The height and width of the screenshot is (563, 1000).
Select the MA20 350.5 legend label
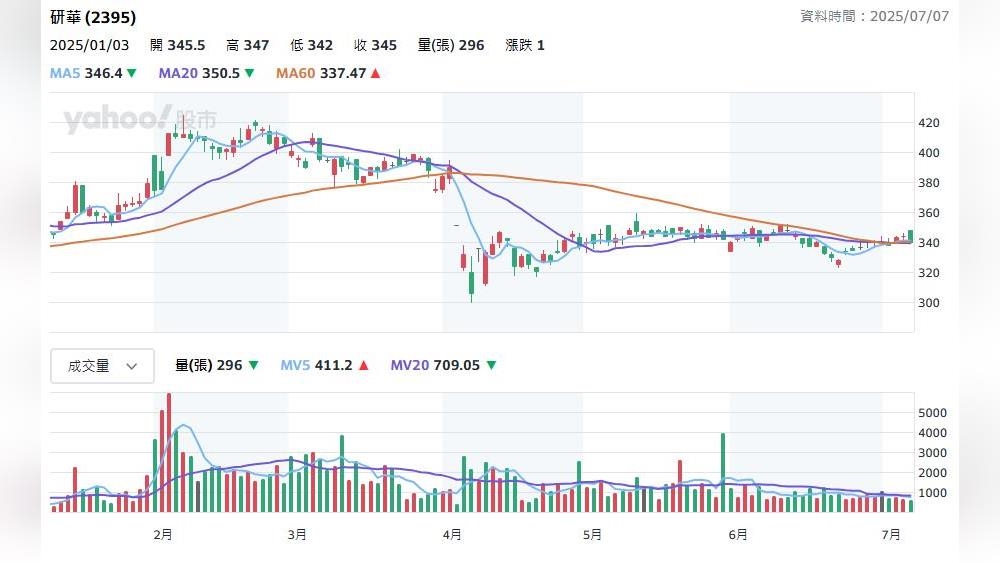tap(199, 73)
